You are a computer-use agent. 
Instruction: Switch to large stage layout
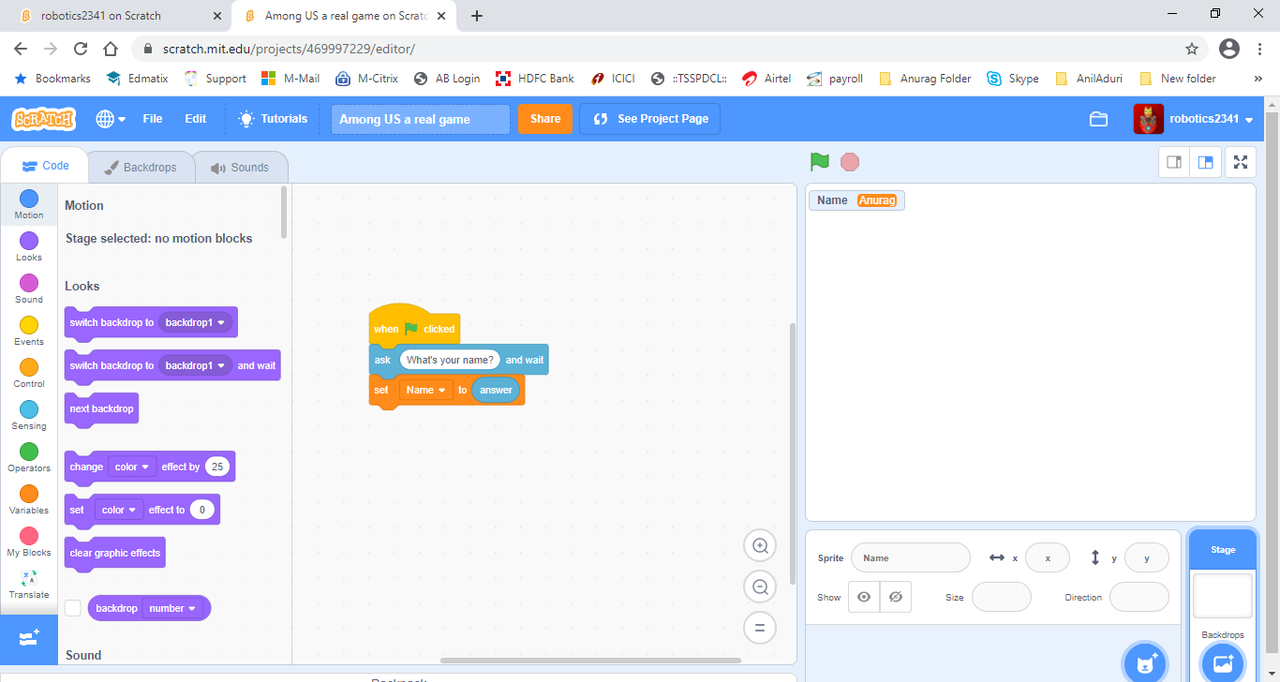coord(1206,162)
